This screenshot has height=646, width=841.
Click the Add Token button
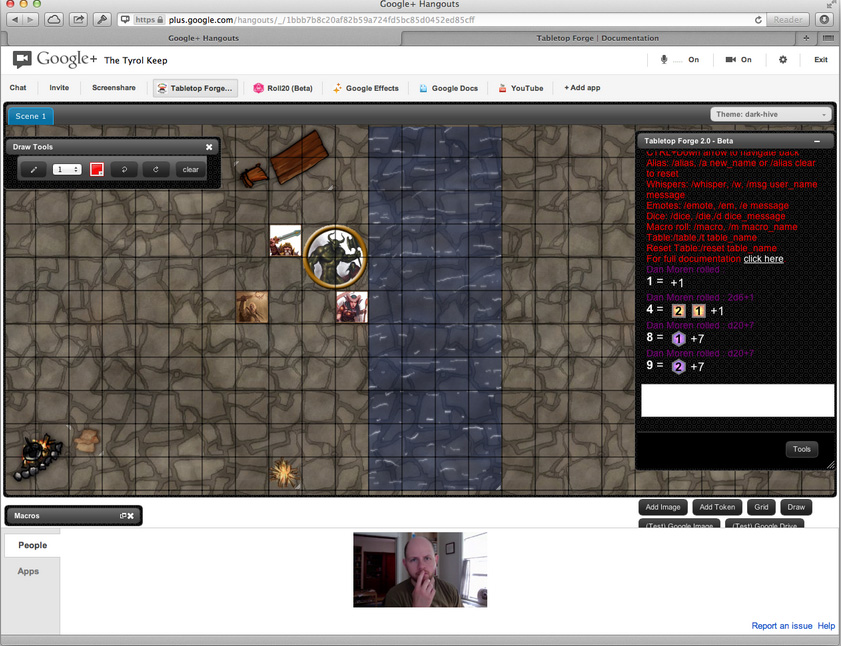pyautogui.click(x=717, y=507)
